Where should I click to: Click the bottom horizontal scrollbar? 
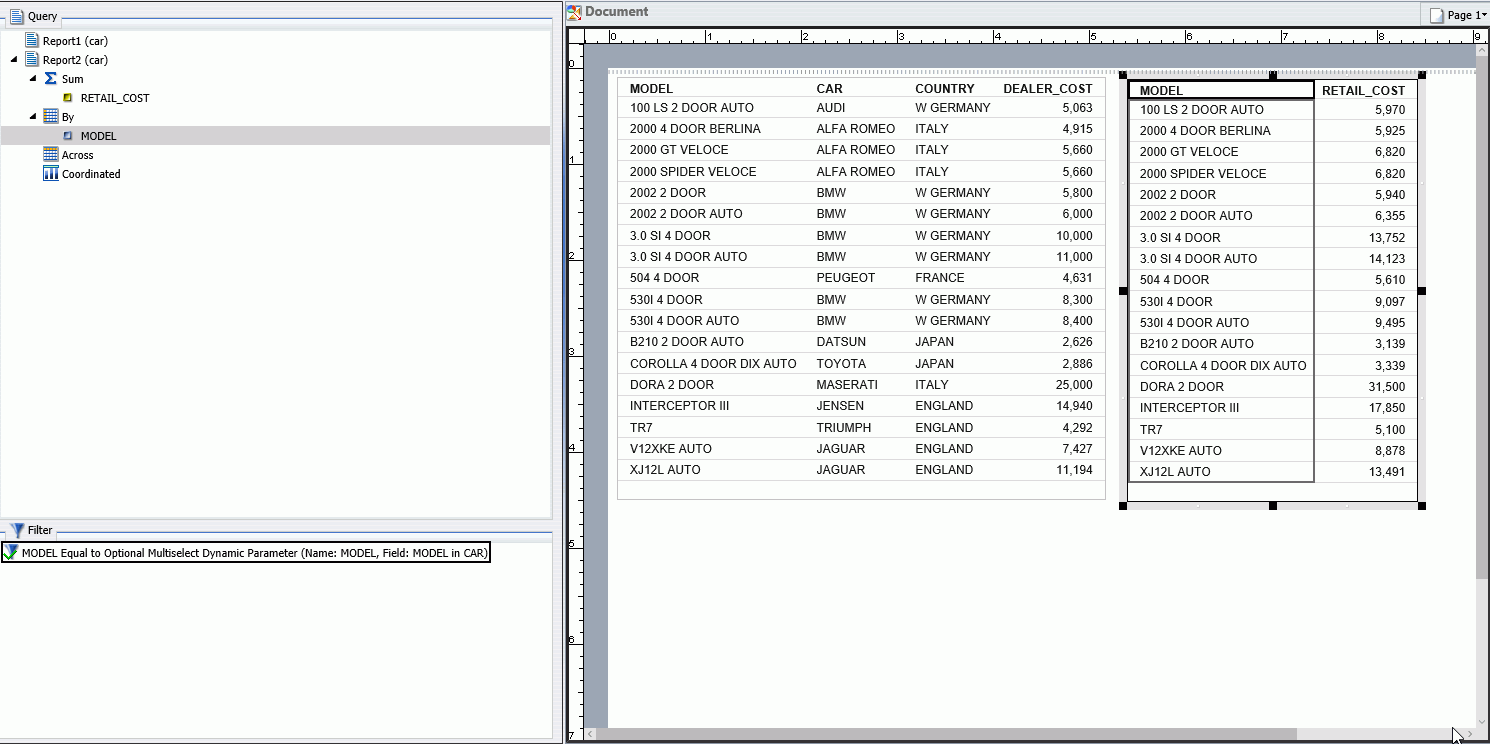pyautogui.click(x=1000, y=733)
